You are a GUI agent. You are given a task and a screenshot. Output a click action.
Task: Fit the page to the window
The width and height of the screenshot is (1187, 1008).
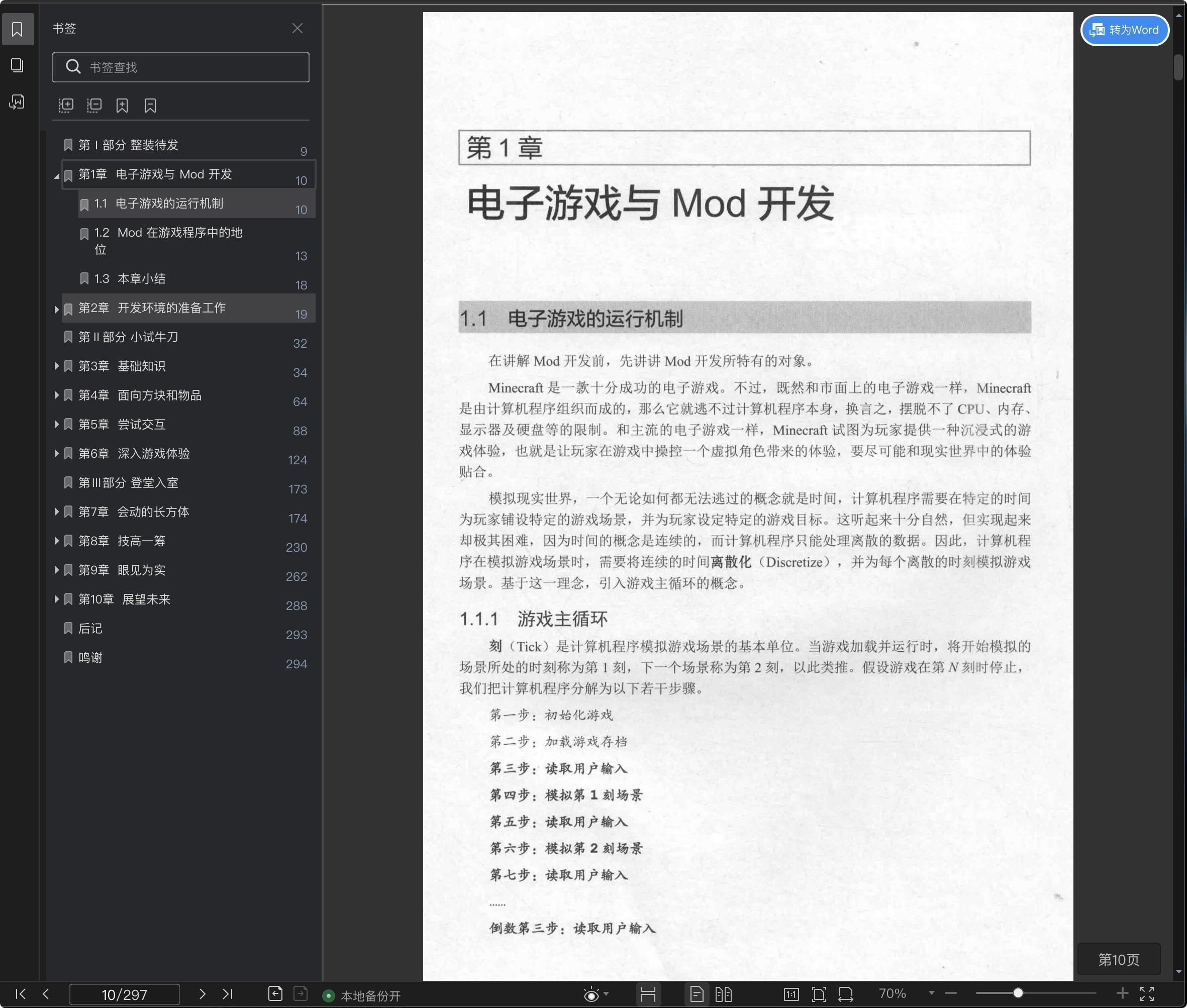tap(819, 995)
